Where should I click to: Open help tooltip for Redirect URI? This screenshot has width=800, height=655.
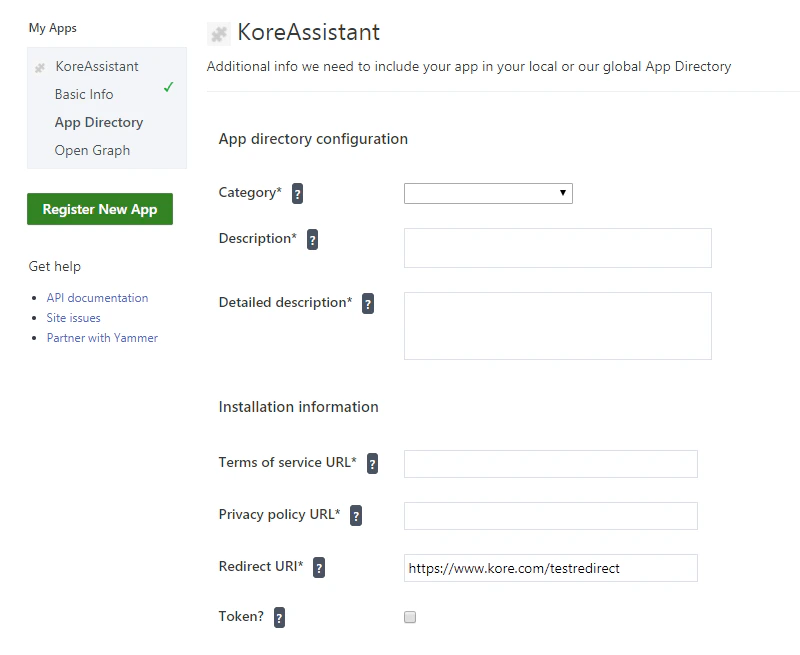pos(318,567)
